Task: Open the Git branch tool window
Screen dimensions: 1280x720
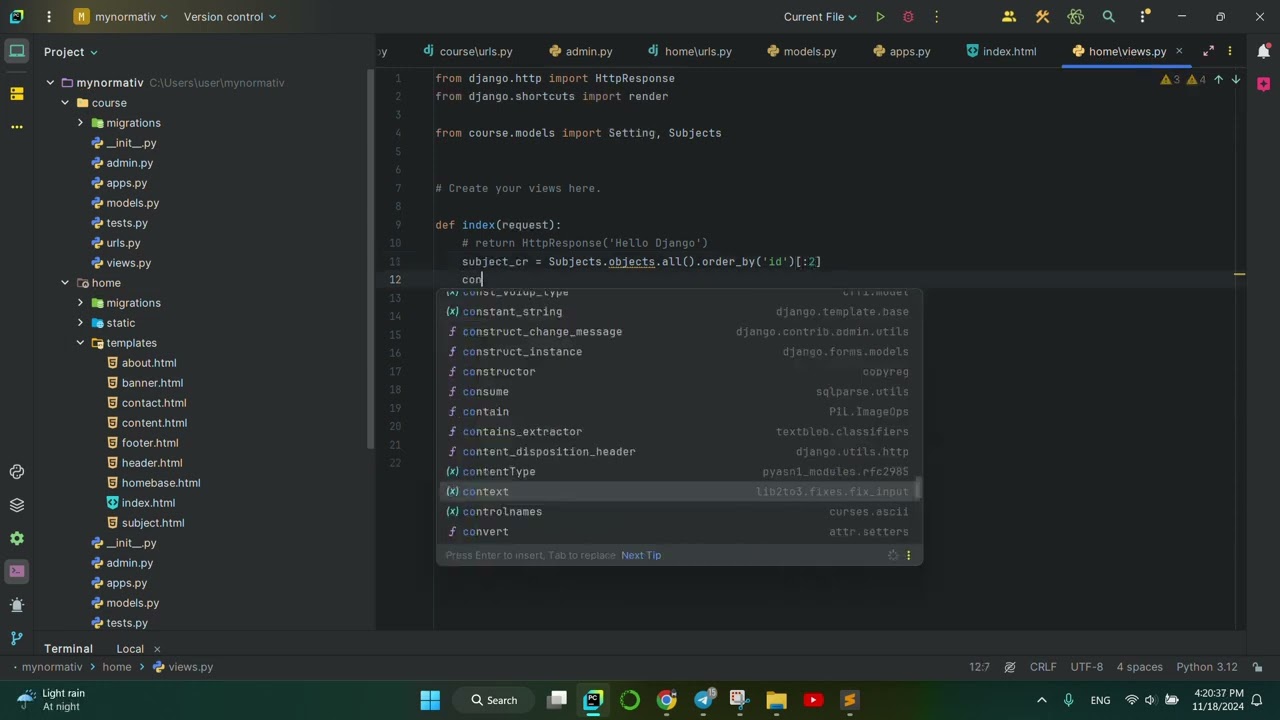Action: point(17,638)
